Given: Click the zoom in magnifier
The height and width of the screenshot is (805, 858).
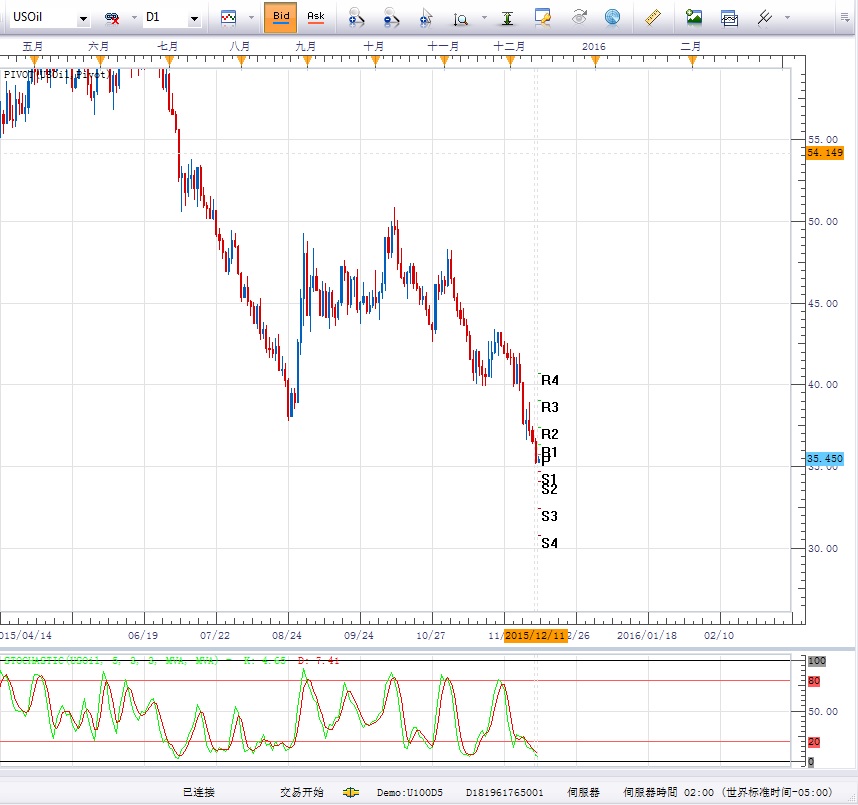Looking at the screenshot, I should pos(356,18).
